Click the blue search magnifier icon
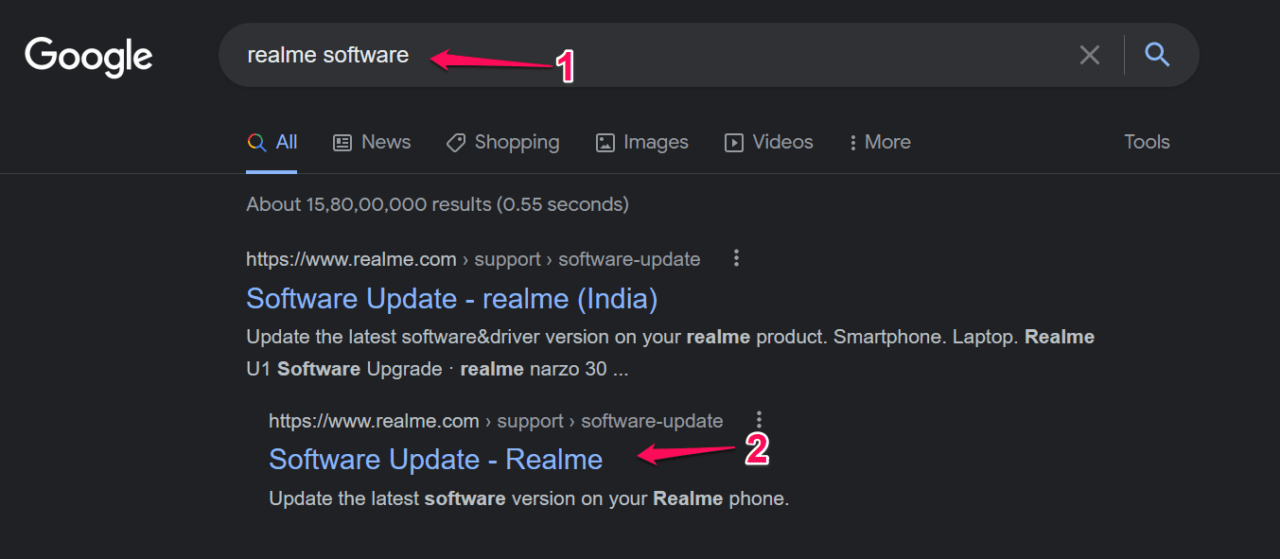 click(1157, 55)
